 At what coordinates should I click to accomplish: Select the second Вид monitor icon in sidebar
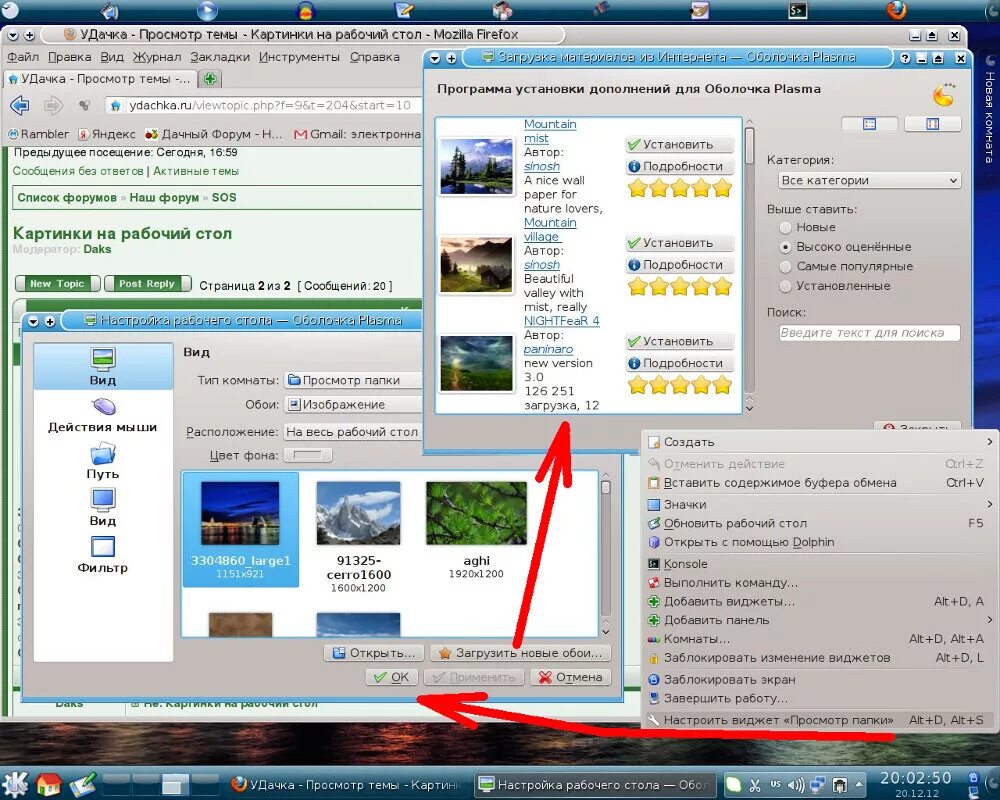tap(103, 508)
